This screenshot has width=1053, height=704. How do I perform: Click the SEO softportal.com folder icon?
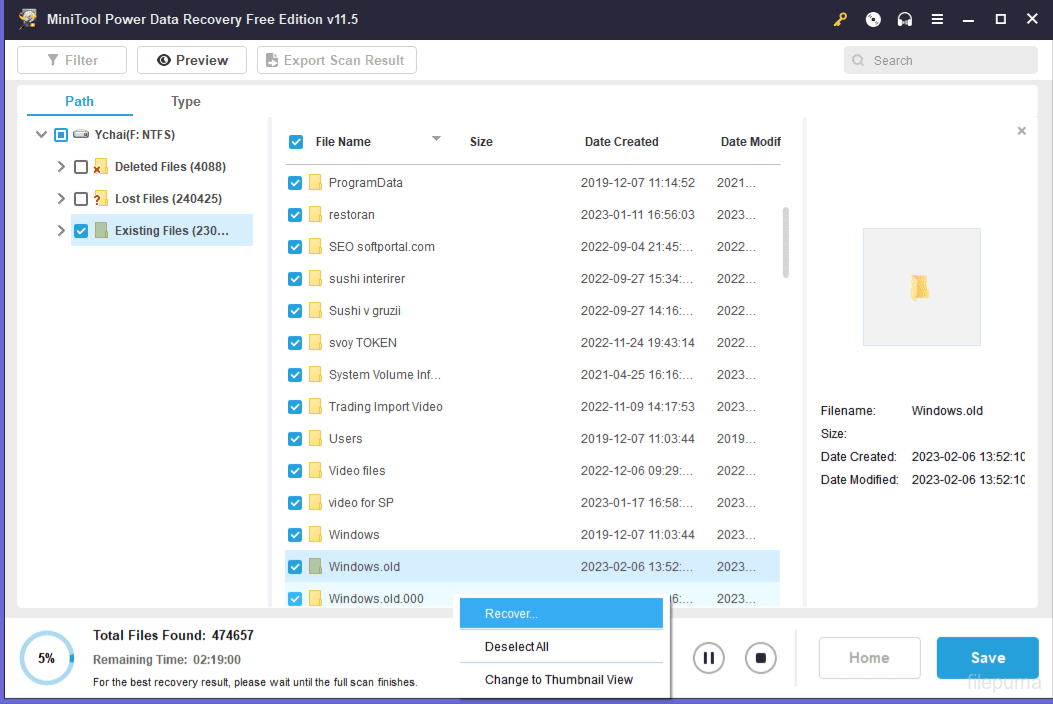[x=315, y=247]
